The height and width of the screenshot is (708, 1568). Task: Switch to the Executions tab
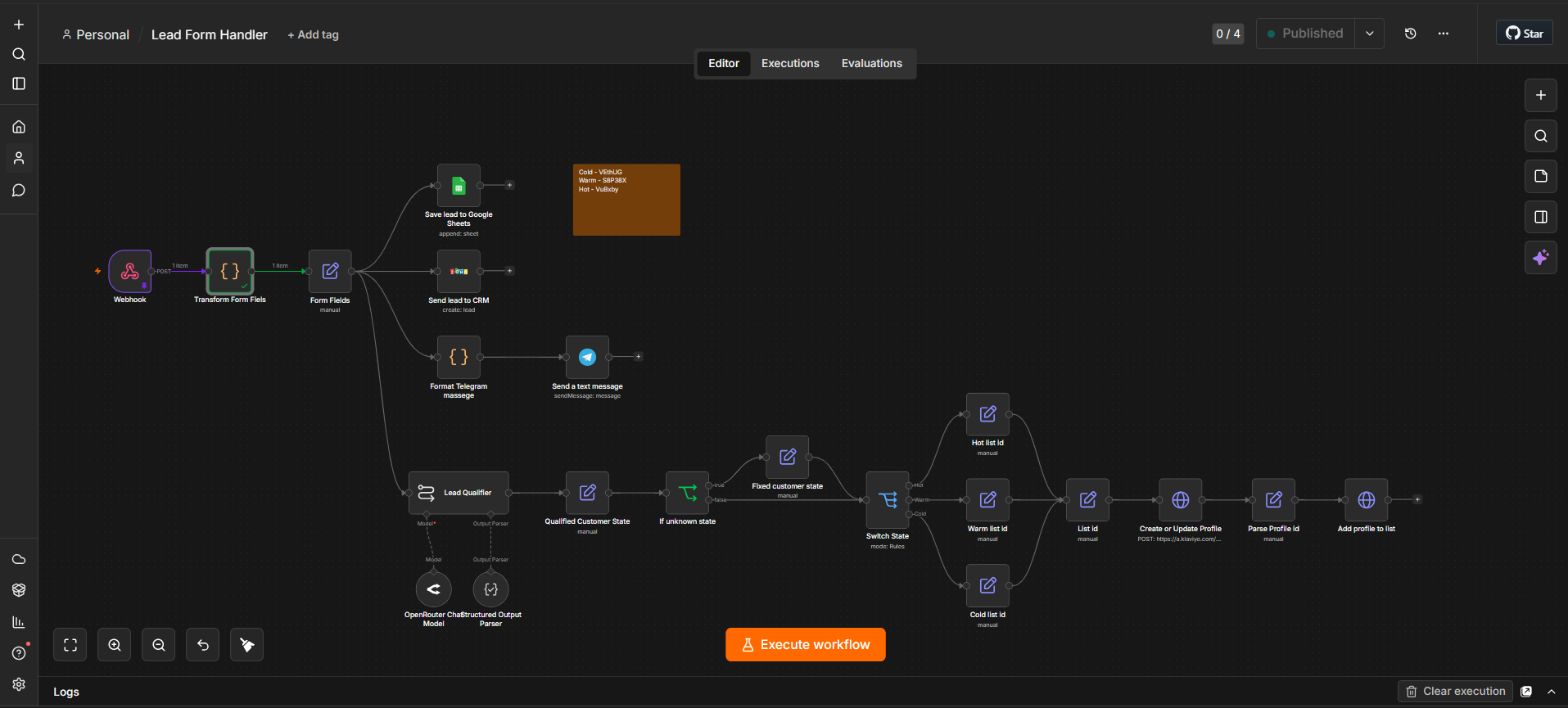790,63
